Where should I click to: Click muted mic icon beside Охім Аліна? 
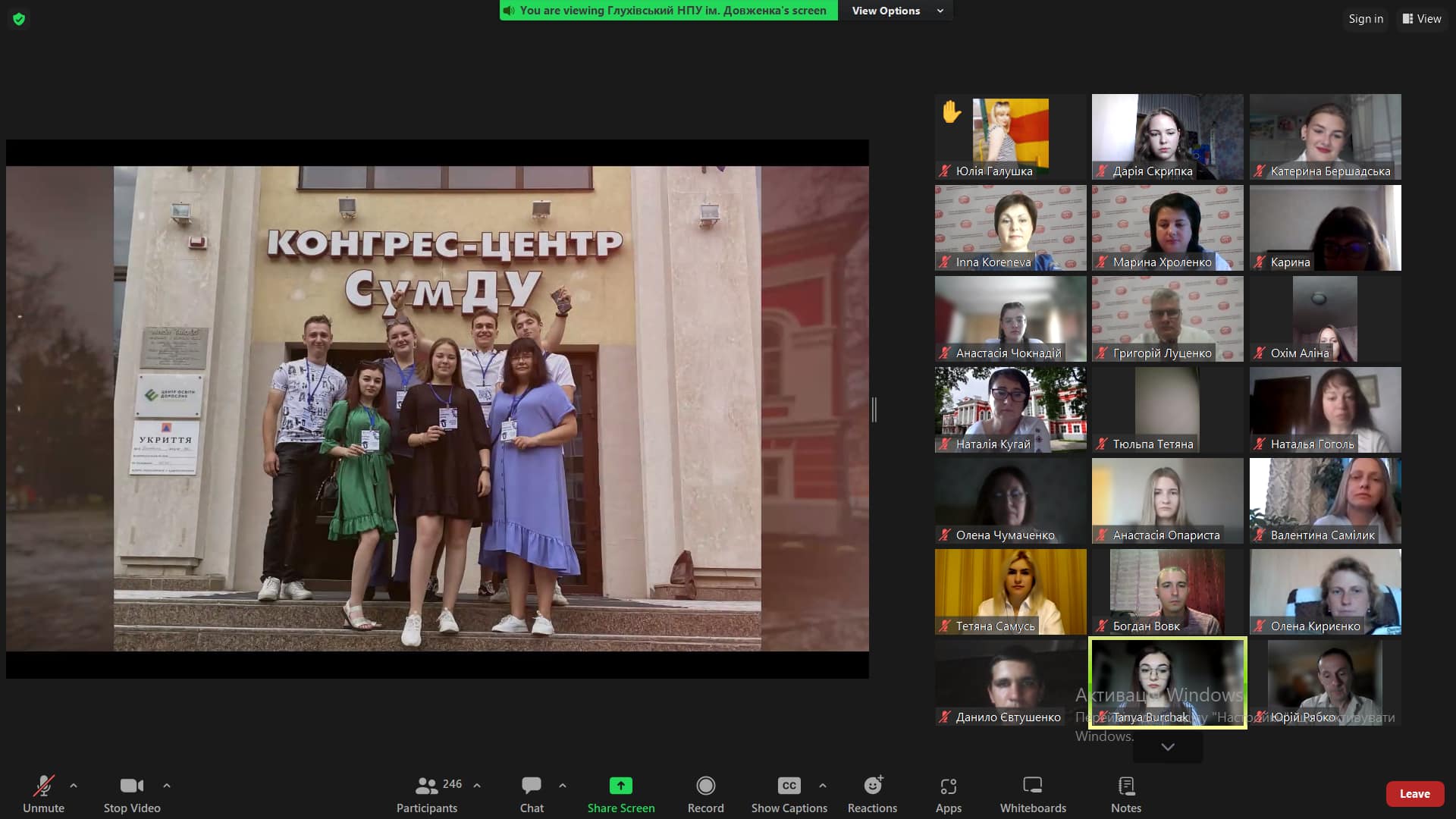pos(1260,353)
